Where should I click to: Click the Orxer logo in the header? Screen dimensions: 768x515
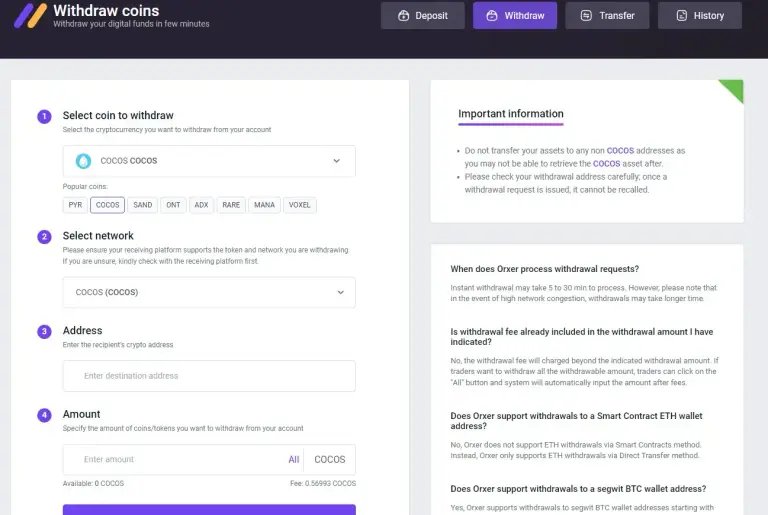[x=30, y=16]
